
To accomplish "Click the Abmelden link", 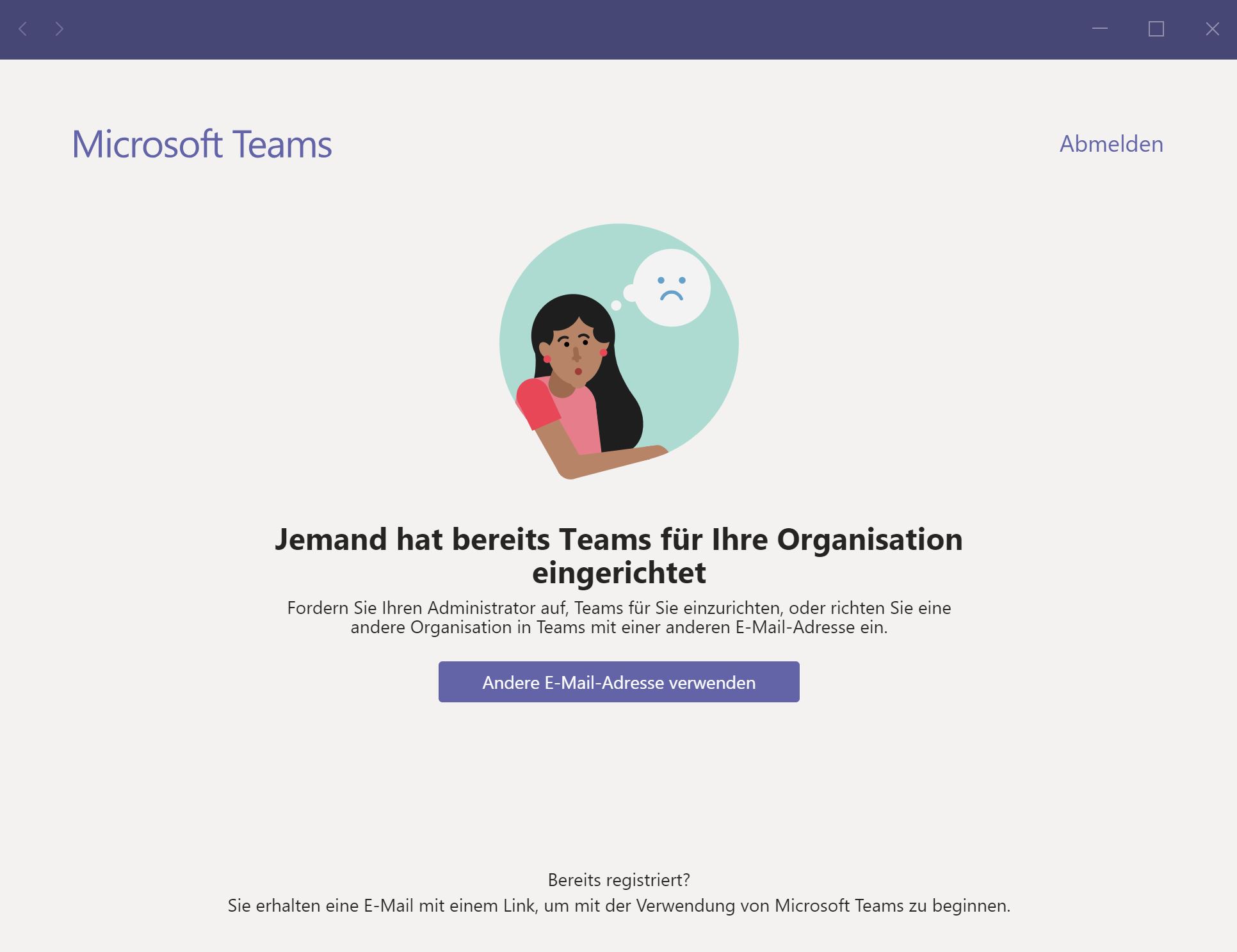I will (x=1111, y=144).
